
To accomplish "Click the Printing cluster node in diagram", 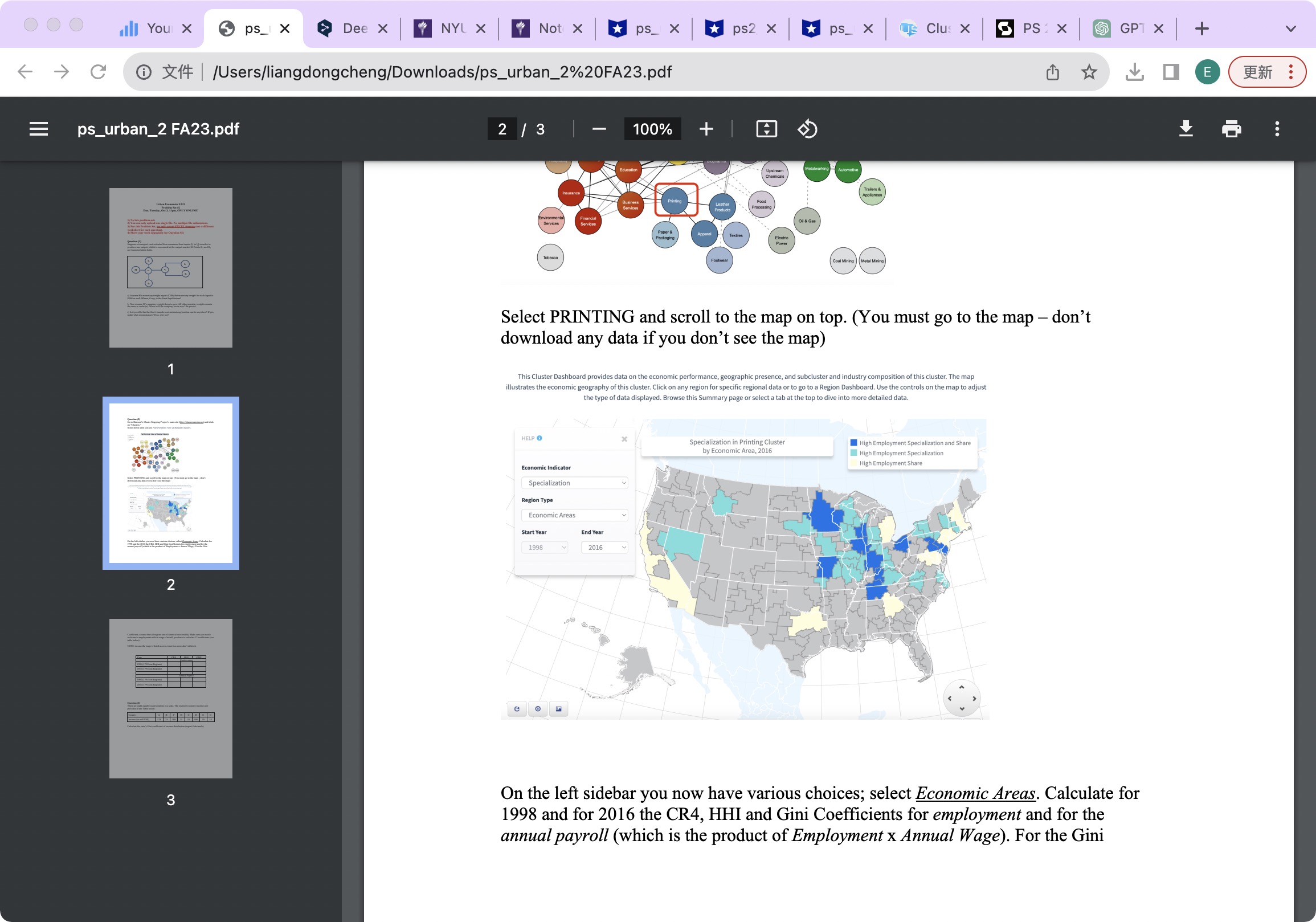I will [675, 201].
